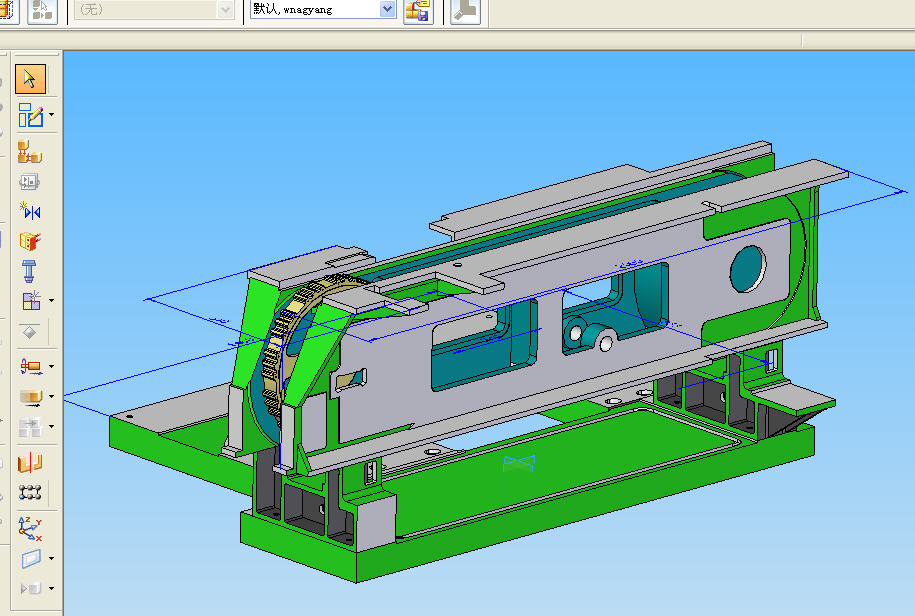The height and width of the screenshot is (616, 915).
Task: Click the teal round hole on the grey plate
Action: click(x=748, y=269)
